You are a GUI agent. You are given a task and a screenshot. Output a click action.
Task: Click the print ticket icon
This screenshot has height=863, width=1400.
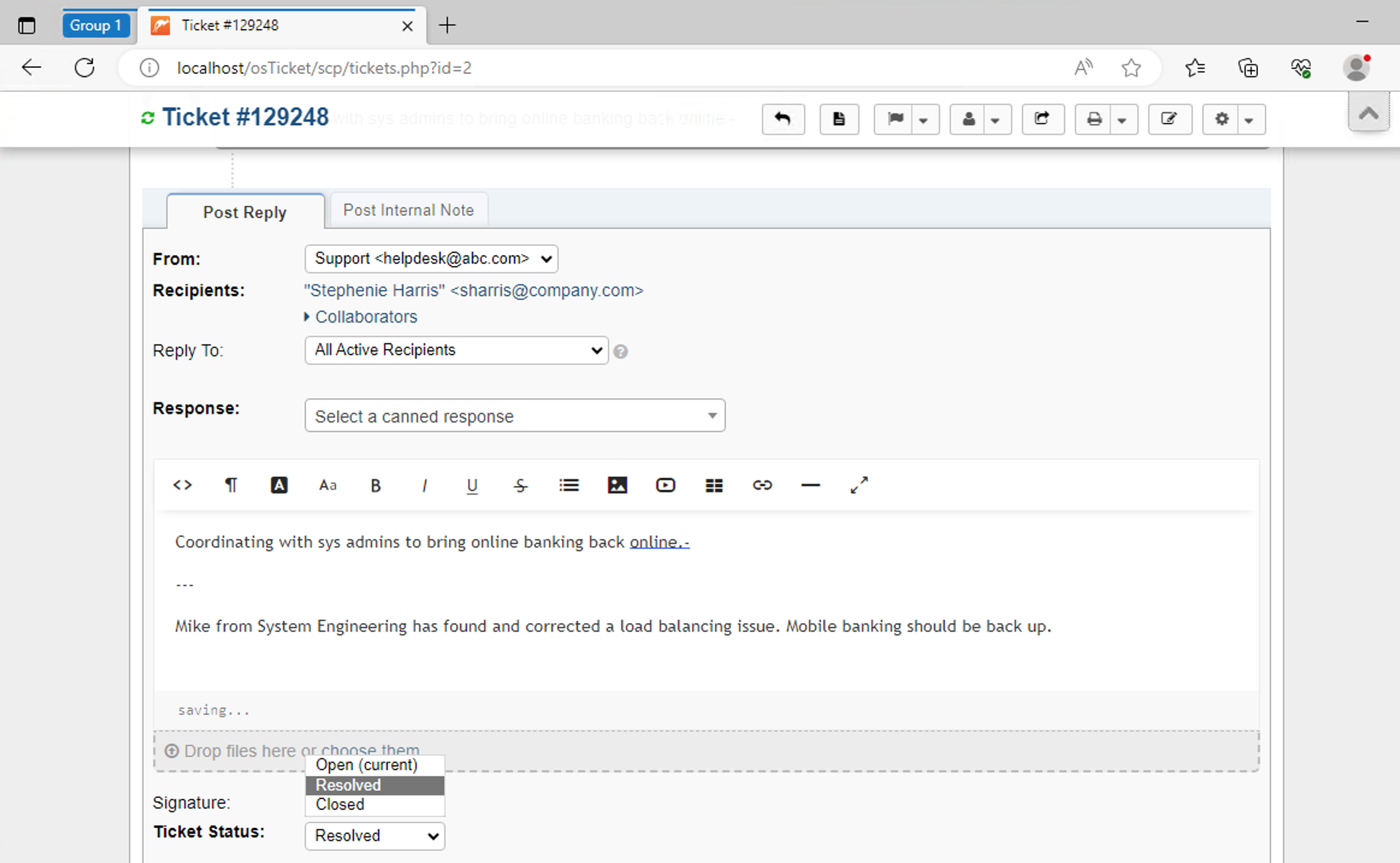pyautogui.click(x=1094, y=119)
